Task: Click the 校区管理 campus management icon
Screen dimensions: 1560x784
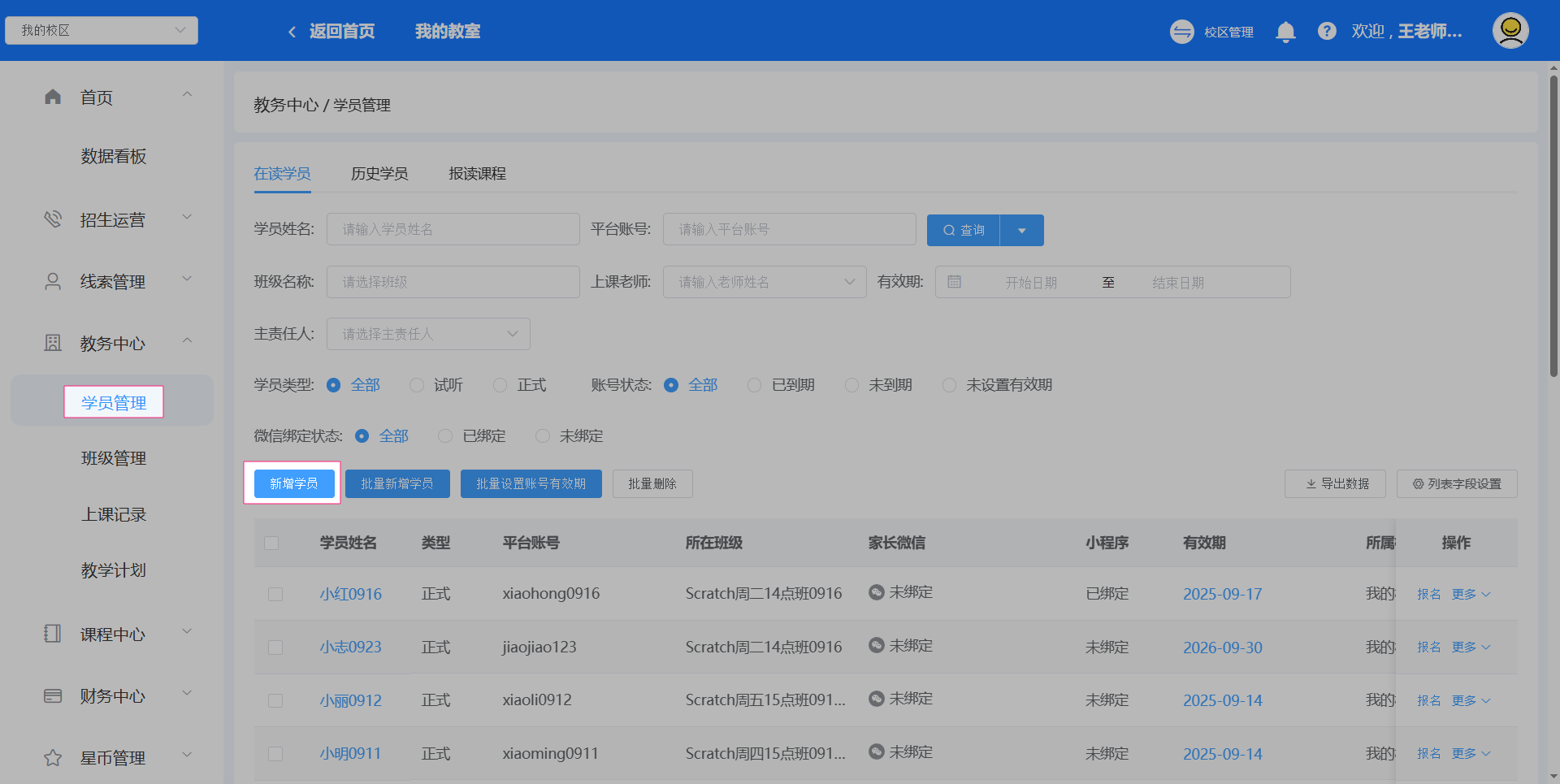Action: click(1182, 31)
